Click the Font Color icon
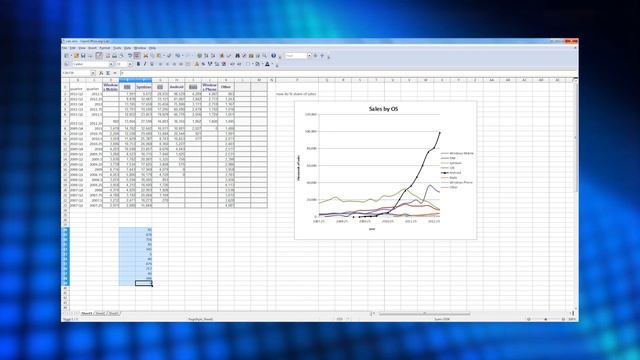The height and width of the screenshot is (360, 640). (x=267, y=64)
